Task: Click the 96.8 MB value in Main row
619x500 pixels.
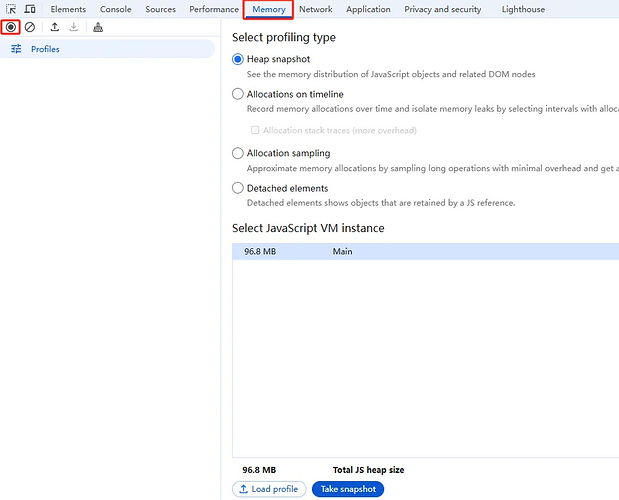Action: [x=260, y=251]
